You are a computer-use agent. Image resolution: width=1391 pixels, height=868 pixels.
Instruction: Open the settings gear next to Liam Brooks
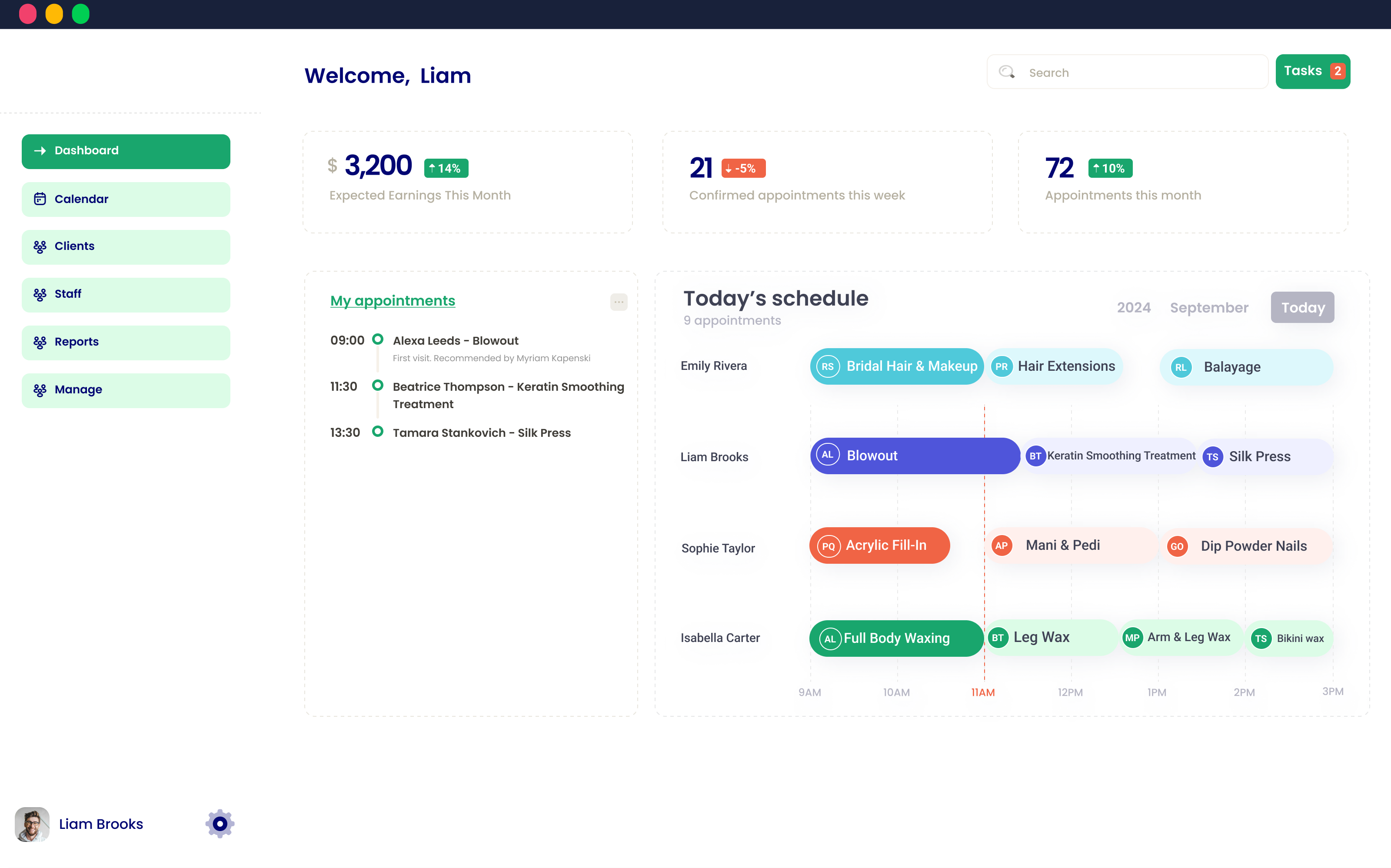(220, 824)
